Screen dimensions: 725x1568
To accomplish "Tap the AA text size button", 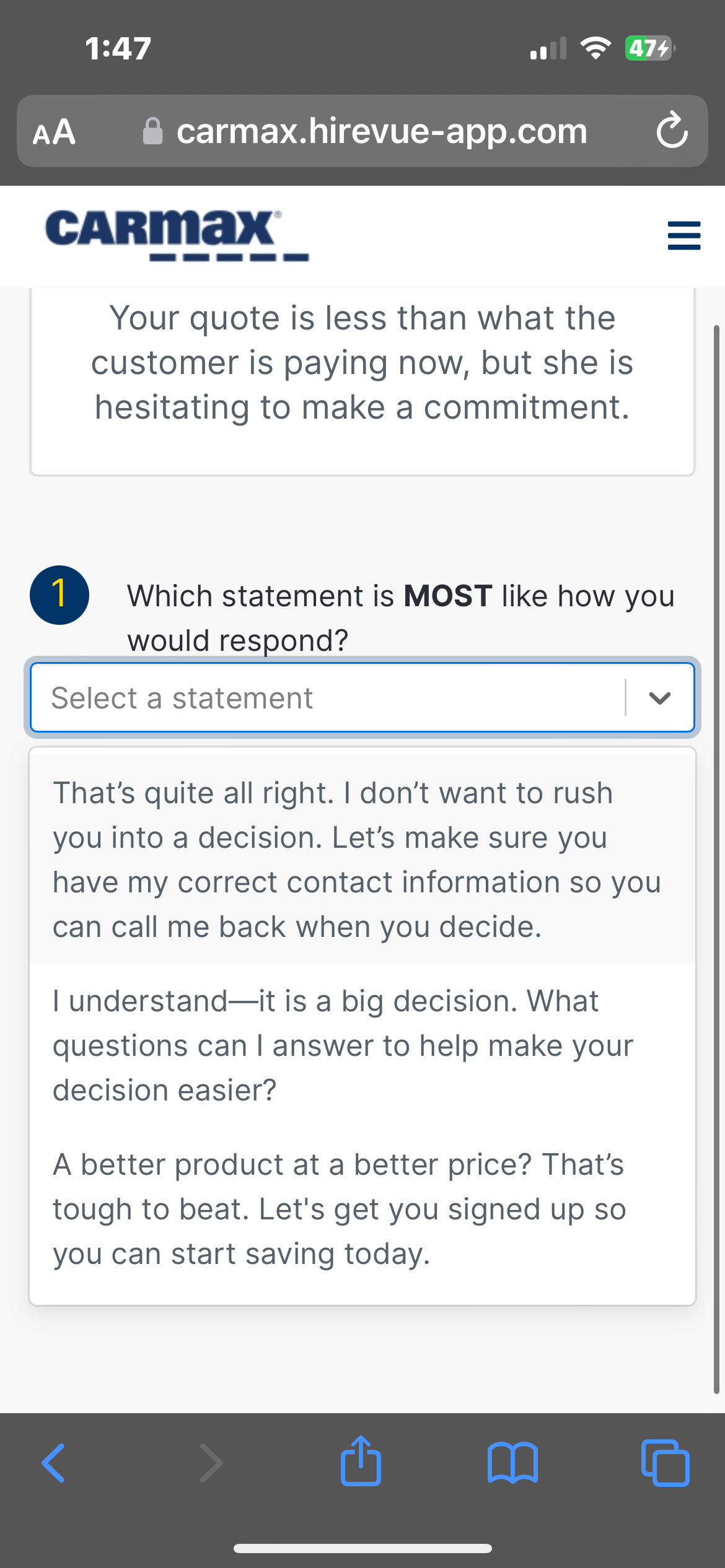I will coord(55,132).
